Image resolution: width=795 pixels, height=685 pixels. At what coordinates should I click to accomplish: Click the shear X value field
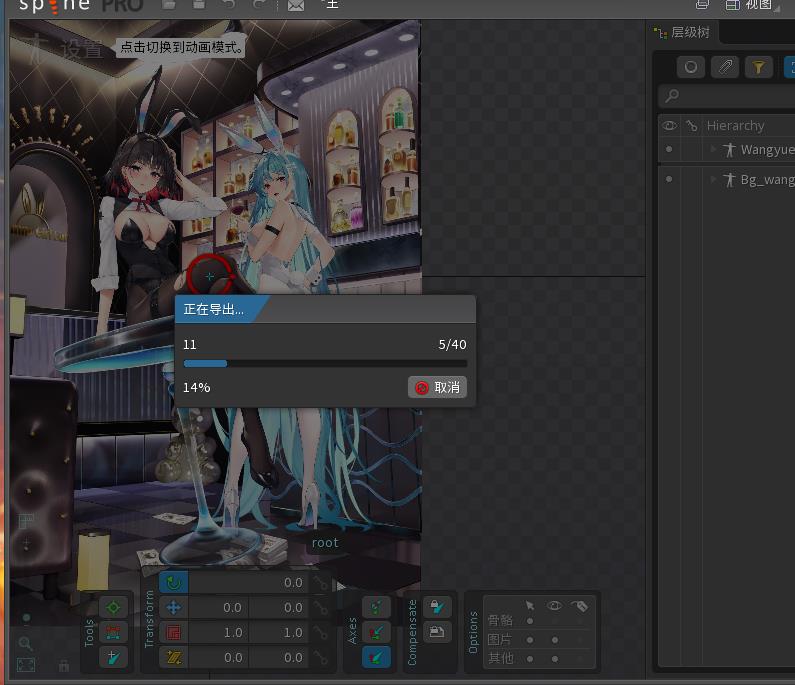coord(219,658)
